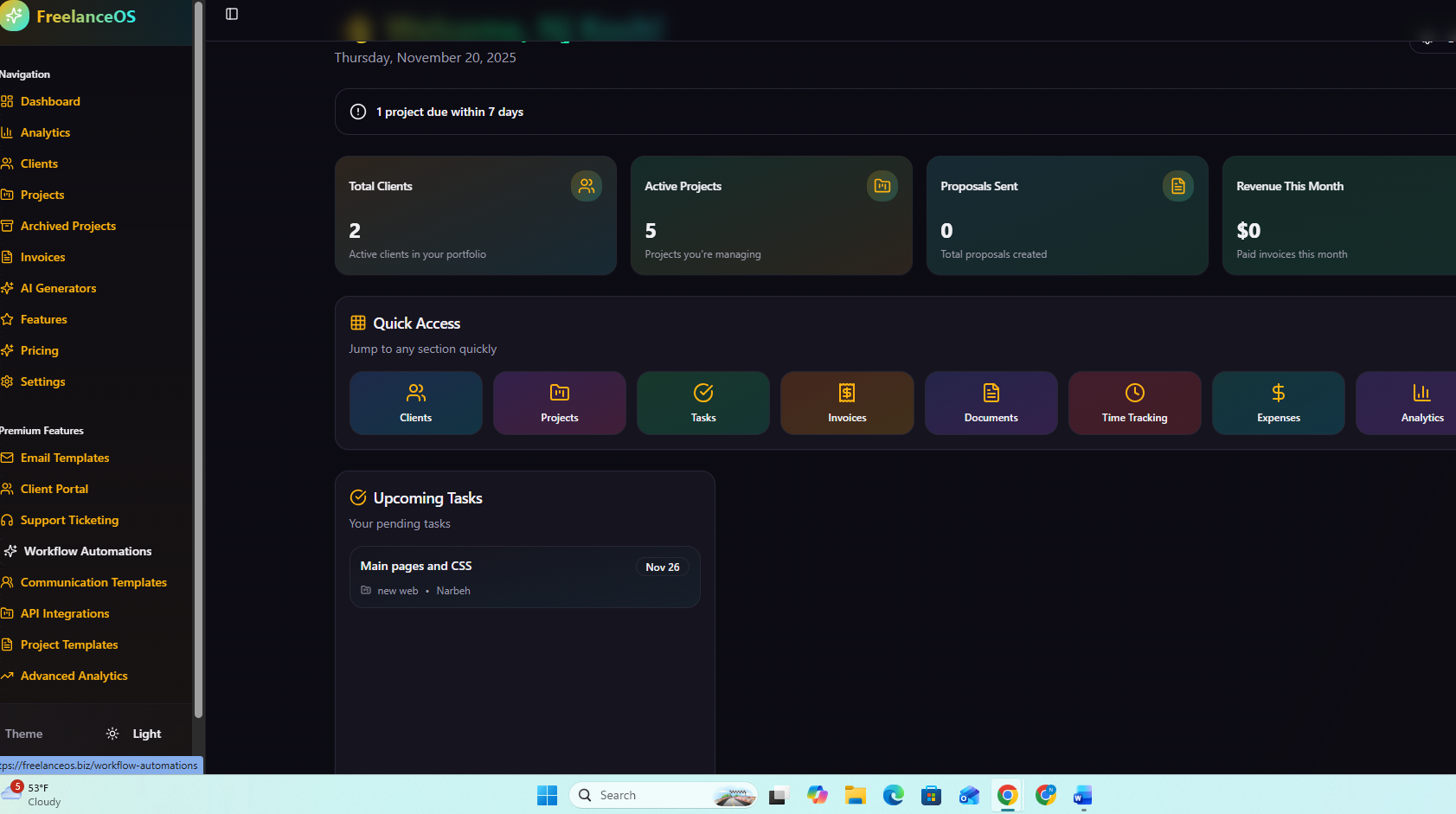
Task: Open the Time Tracking quick access tile
Action: [x=1134, y=403]
